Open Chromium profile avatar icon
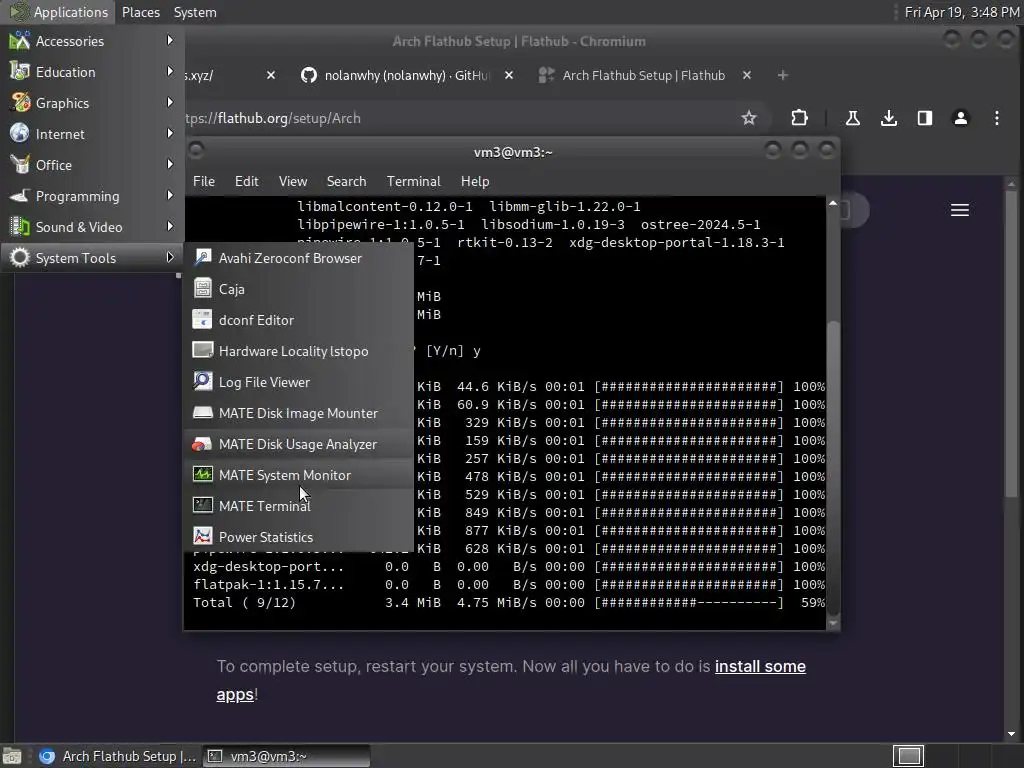1024x768 pixels. (x=961, y=118)
